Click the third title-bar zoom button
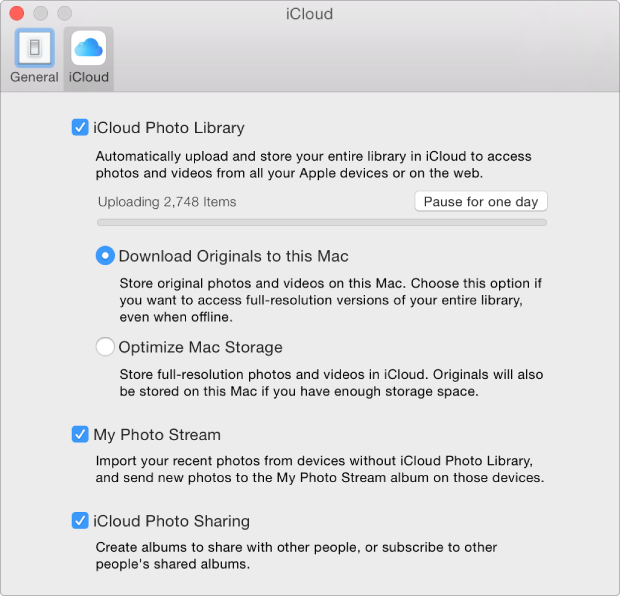 click(x=64, y=14)
